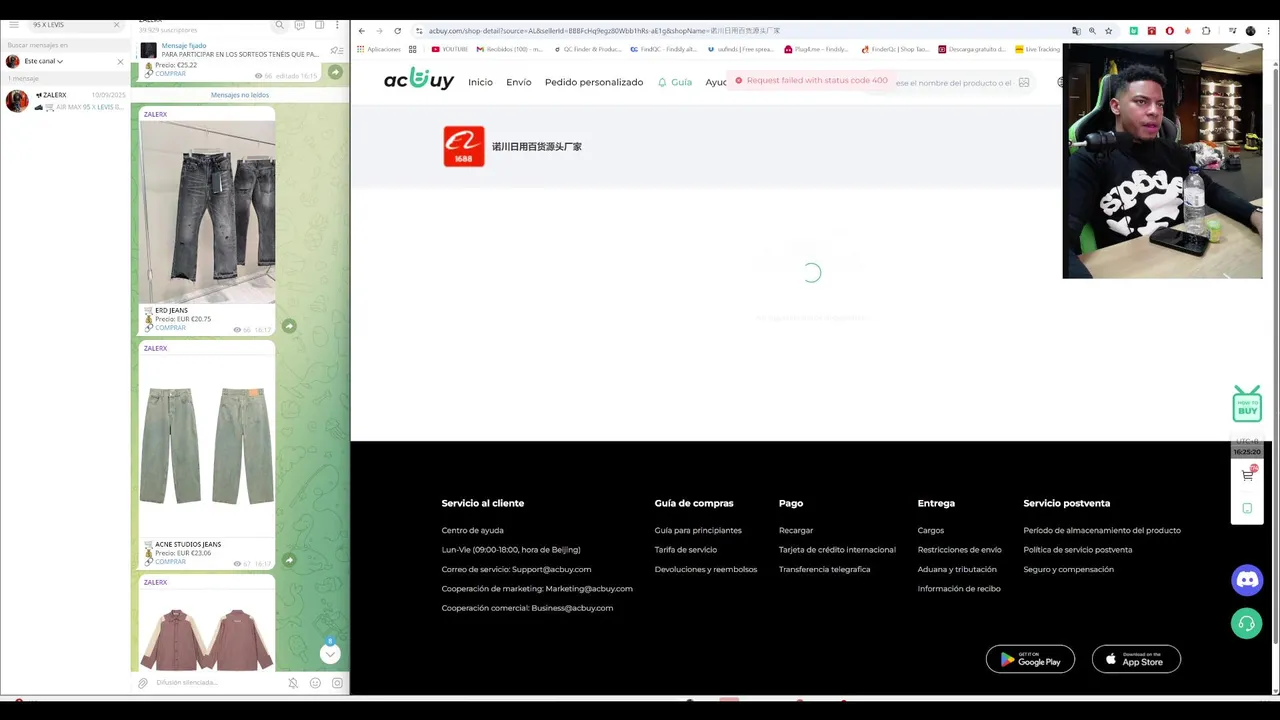Forward the ACNE STUDIOS JEANS post

(289, 560)
